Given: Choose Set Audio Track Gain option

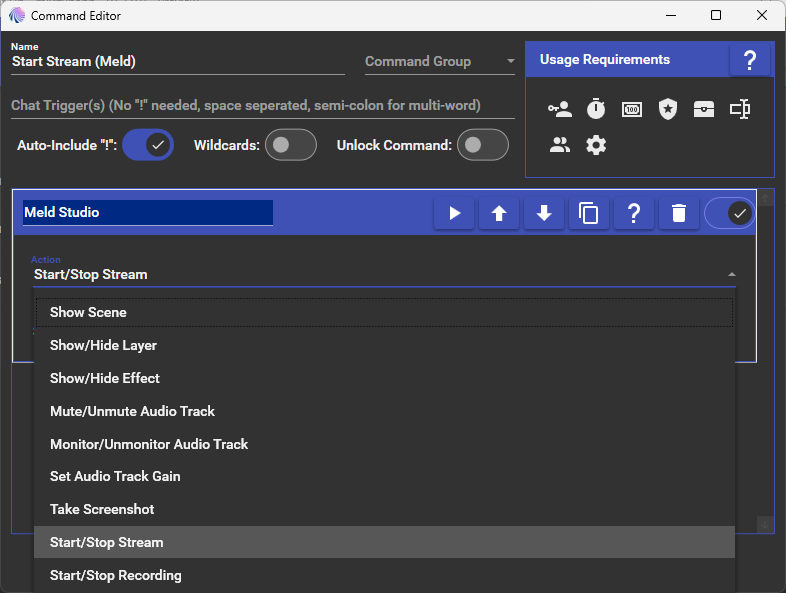Looking at the screenshot, I should coord(384,476).
